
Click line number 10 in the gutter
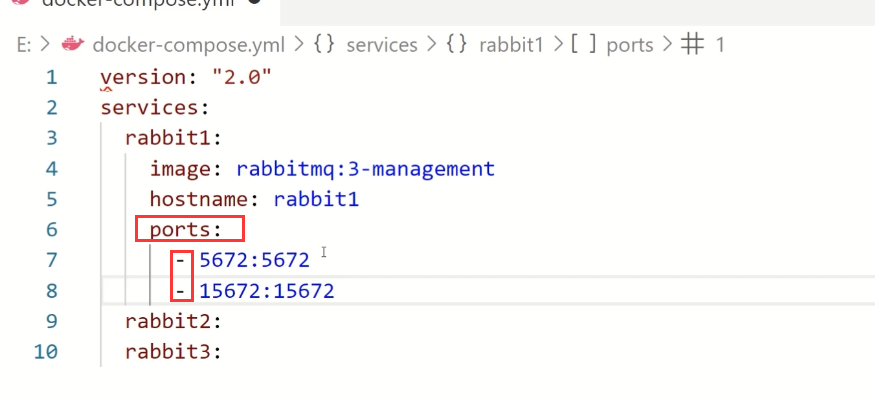tap(45, 352)
